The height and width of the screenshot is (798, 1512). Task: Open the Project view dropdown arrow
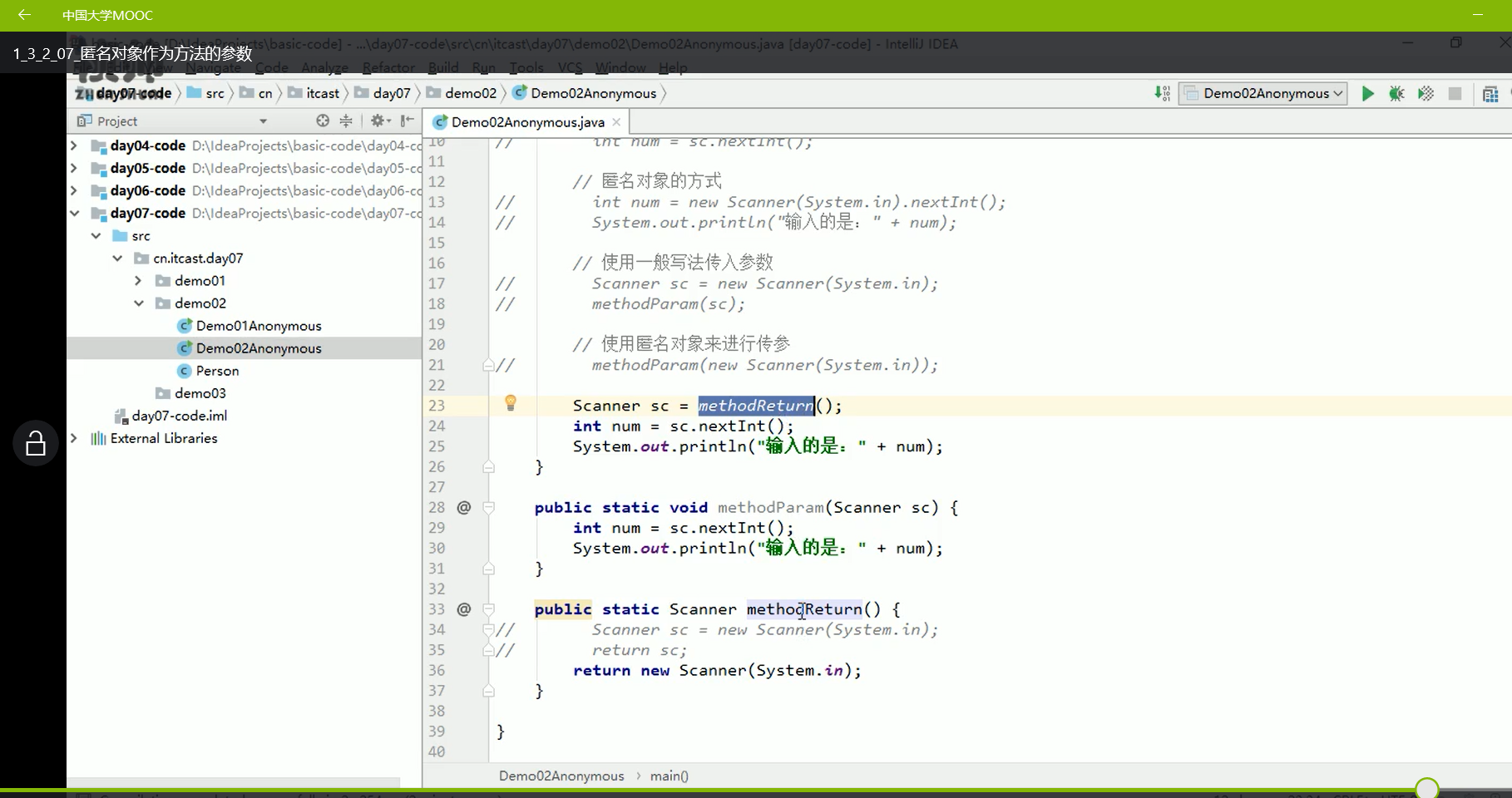(264, 121)
